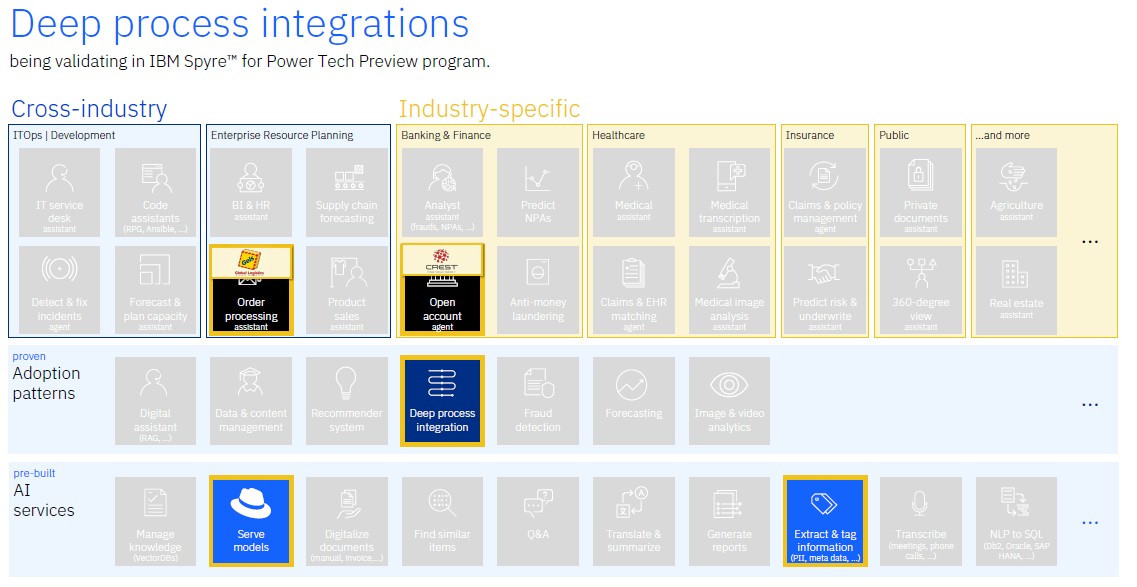Expand more AI services via blue ellipsis
Screen dimensions: 1137x587
coord(1090,522)
